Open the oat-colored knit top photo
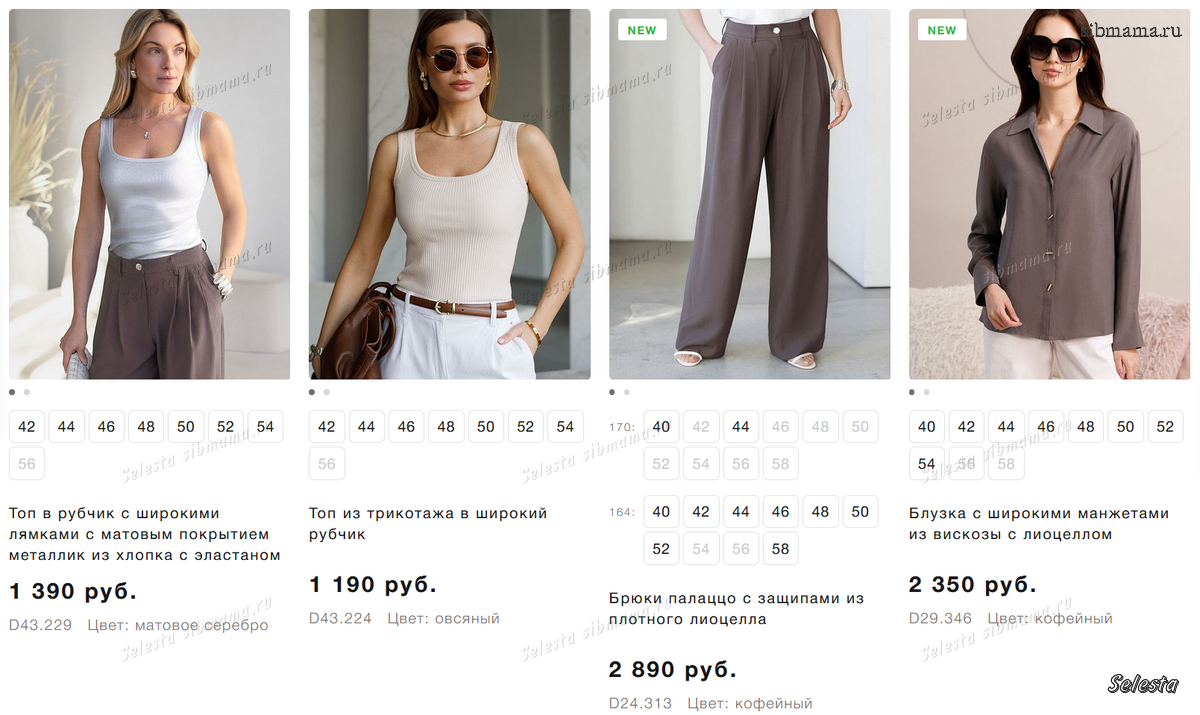The width and height of the screenshot is (1200, 715). pos(449,195)
